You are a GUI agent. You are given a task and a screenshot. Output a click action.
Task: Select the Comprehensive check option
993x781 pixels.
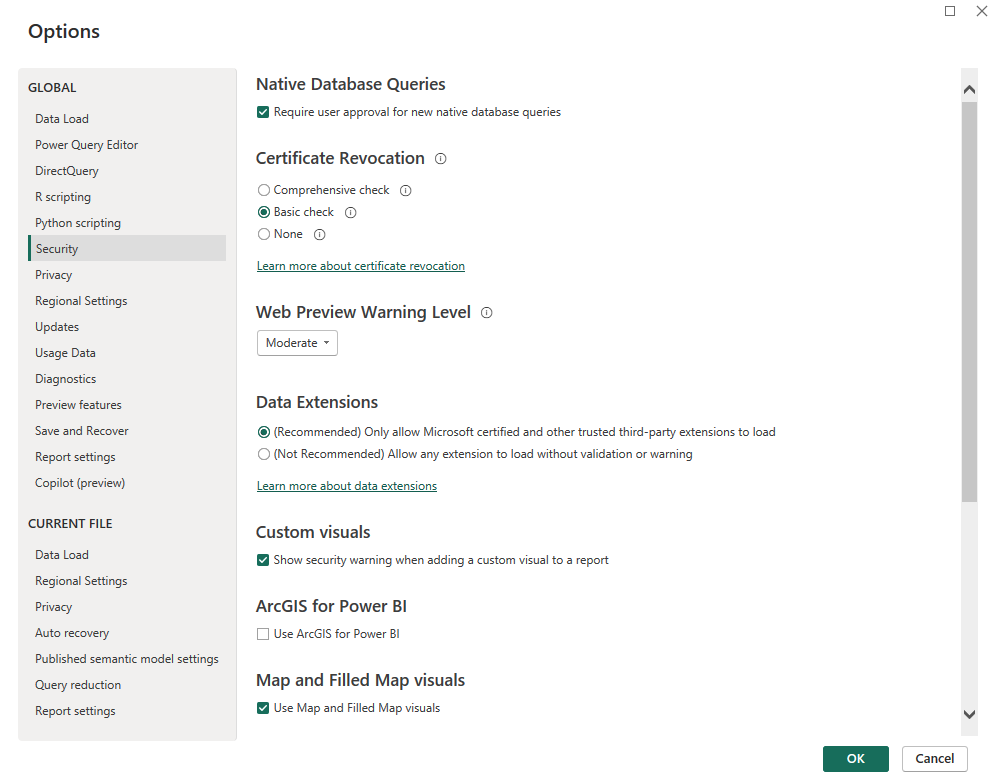click(x=262, y=190)
